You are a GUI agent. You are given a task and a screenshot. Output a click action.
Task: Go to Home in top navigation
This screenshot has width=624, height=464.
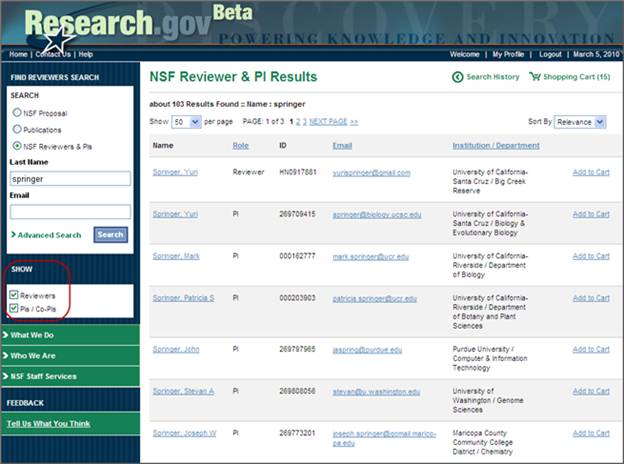pos(18,54)
